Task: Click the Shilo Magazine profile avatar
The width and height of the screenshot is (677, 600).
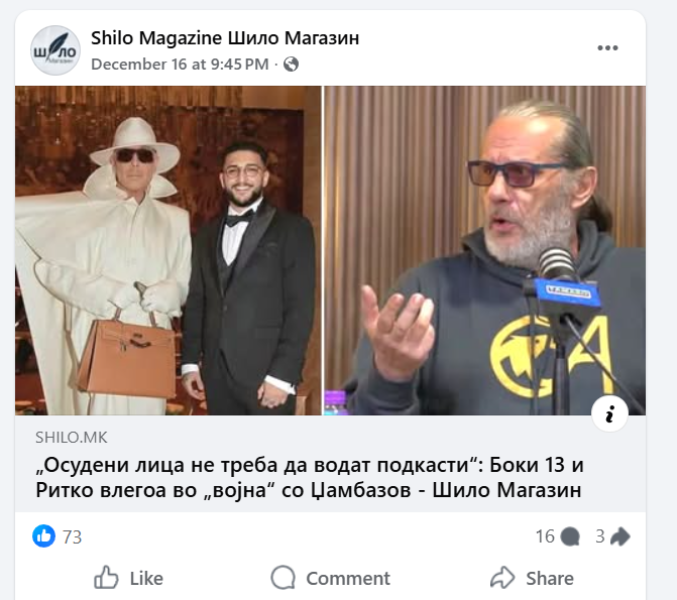Action: 55,51
